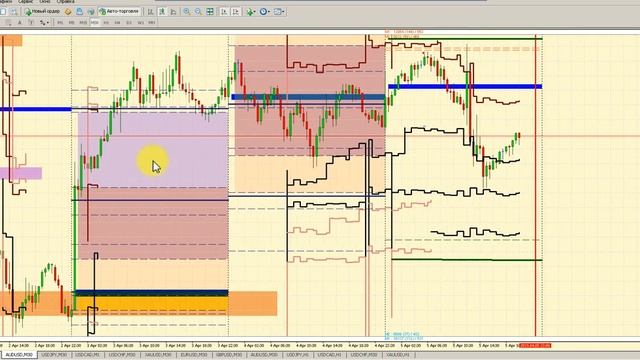The height and width of the screenshot is (360, 640).
Task: Switch chart to candlestick mode
Action: 162,12
